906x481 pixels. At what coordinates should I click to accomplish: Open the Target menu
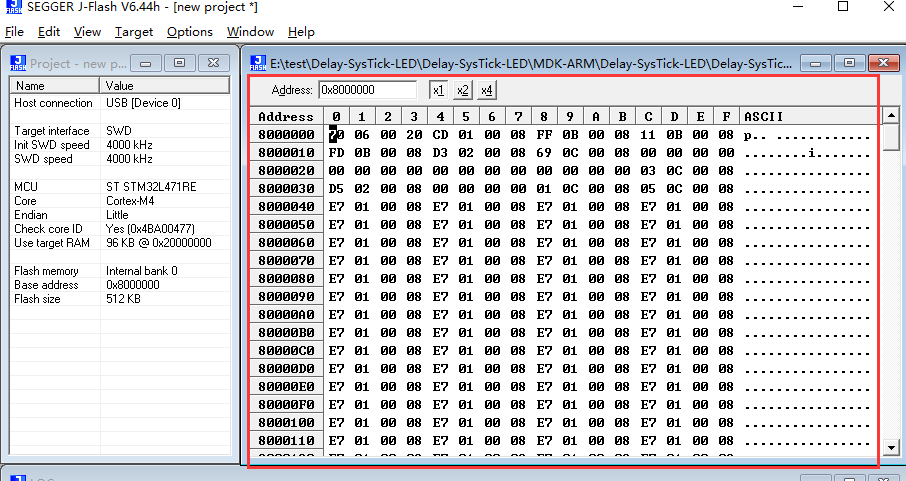tap(133, 32)
